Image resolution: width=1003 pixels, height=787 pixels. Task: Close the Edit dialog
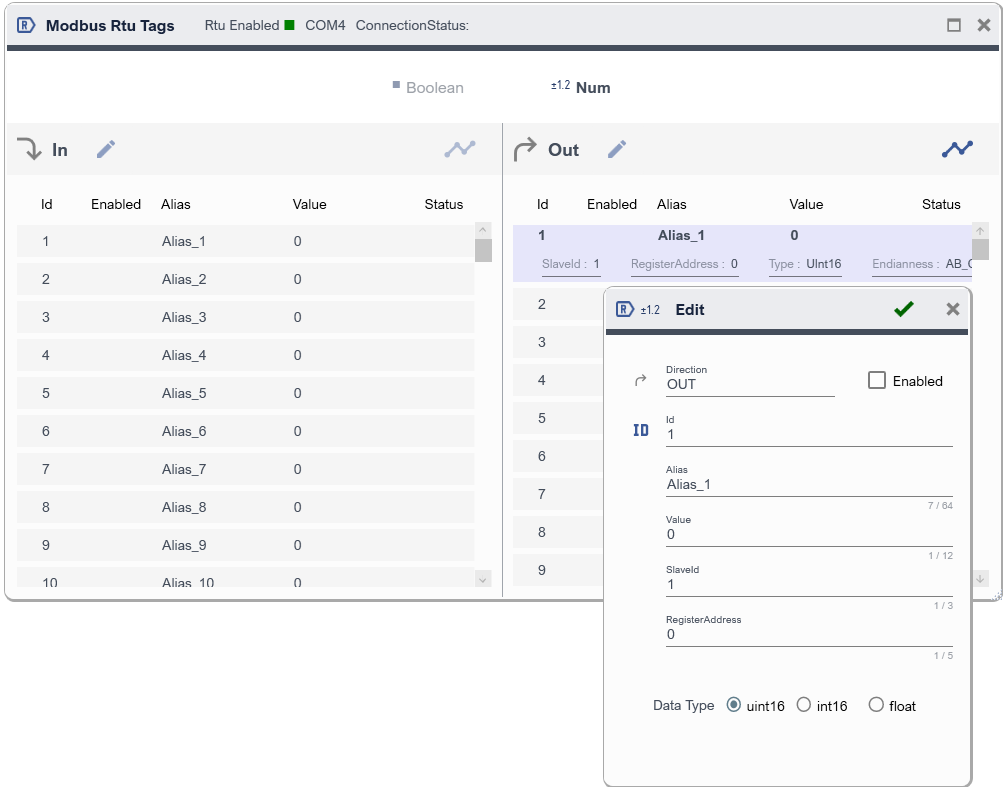pos(953,309)
